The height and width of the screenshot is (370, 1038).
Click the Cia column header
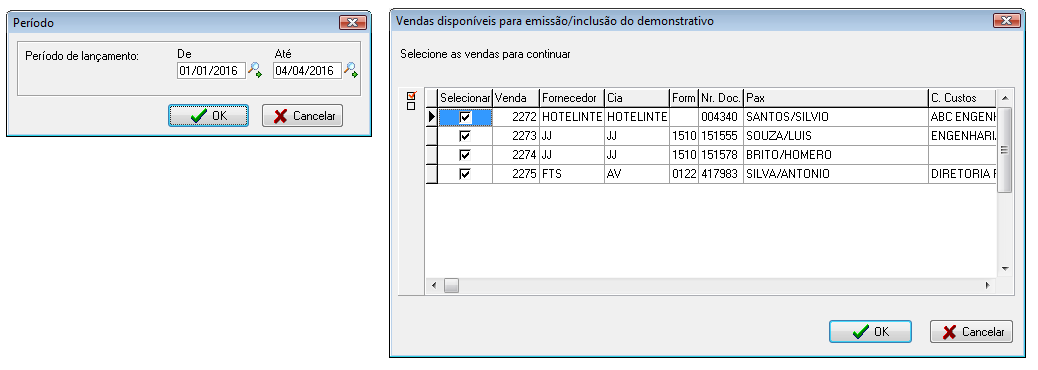[636, 98]
